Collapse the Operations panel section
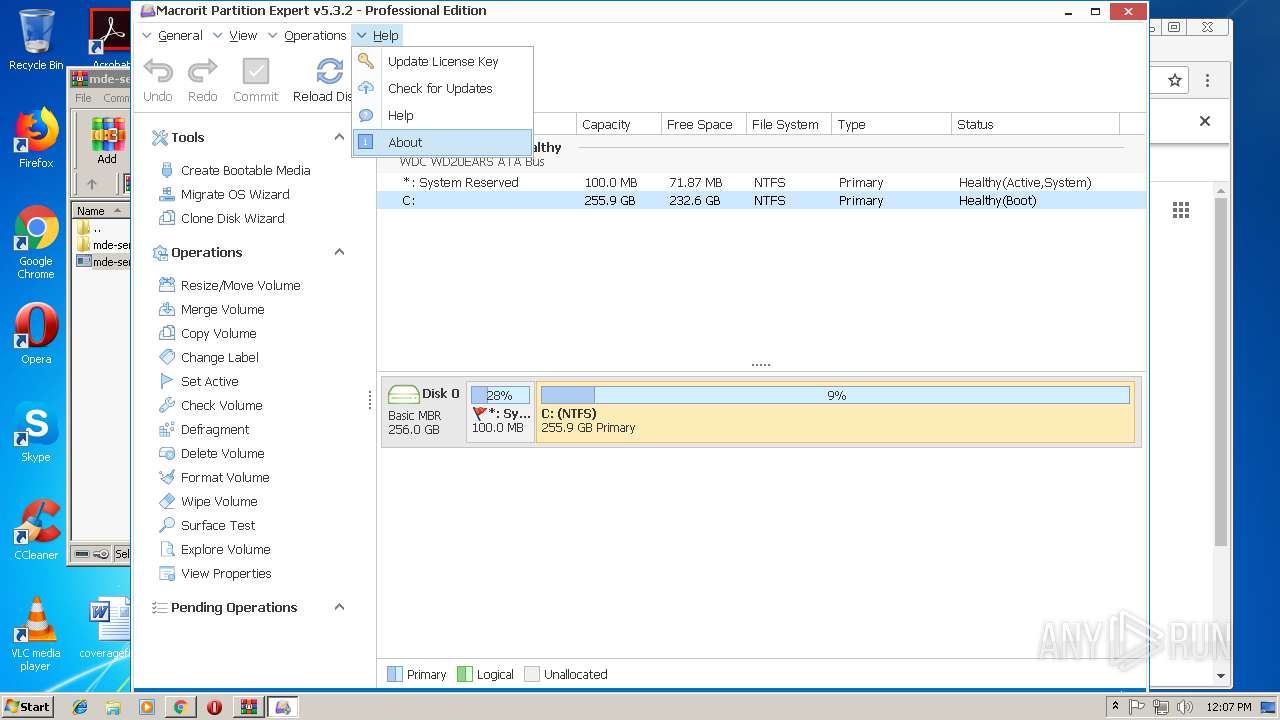The image size is (1280, 720). [x=339, y=252]
